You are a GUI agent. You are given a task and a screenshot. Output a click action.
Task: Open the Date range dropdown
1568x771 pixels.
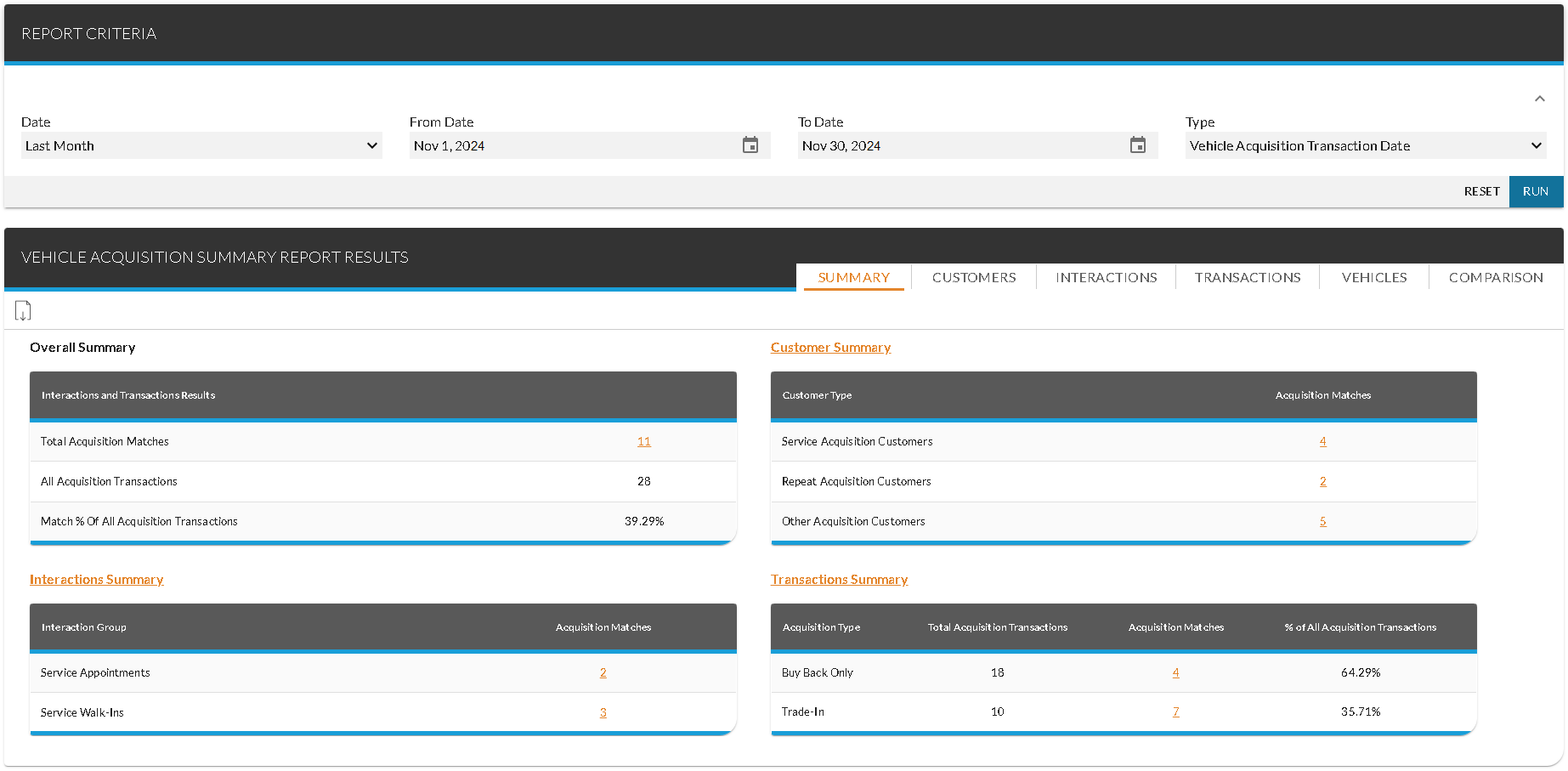tap(201, 145)
